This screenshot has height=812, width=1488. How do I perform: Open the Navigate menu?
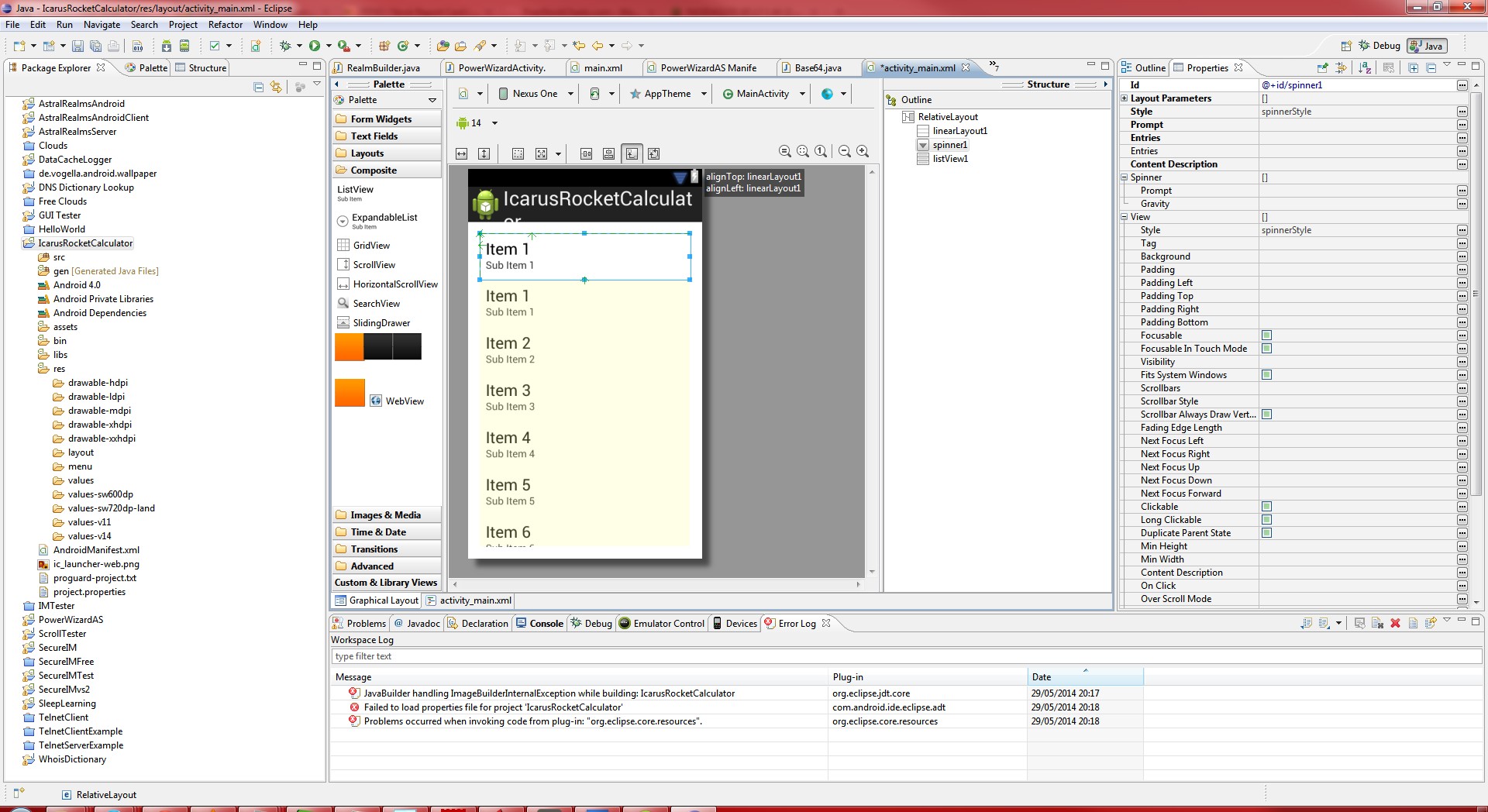(x=102, y=25)
